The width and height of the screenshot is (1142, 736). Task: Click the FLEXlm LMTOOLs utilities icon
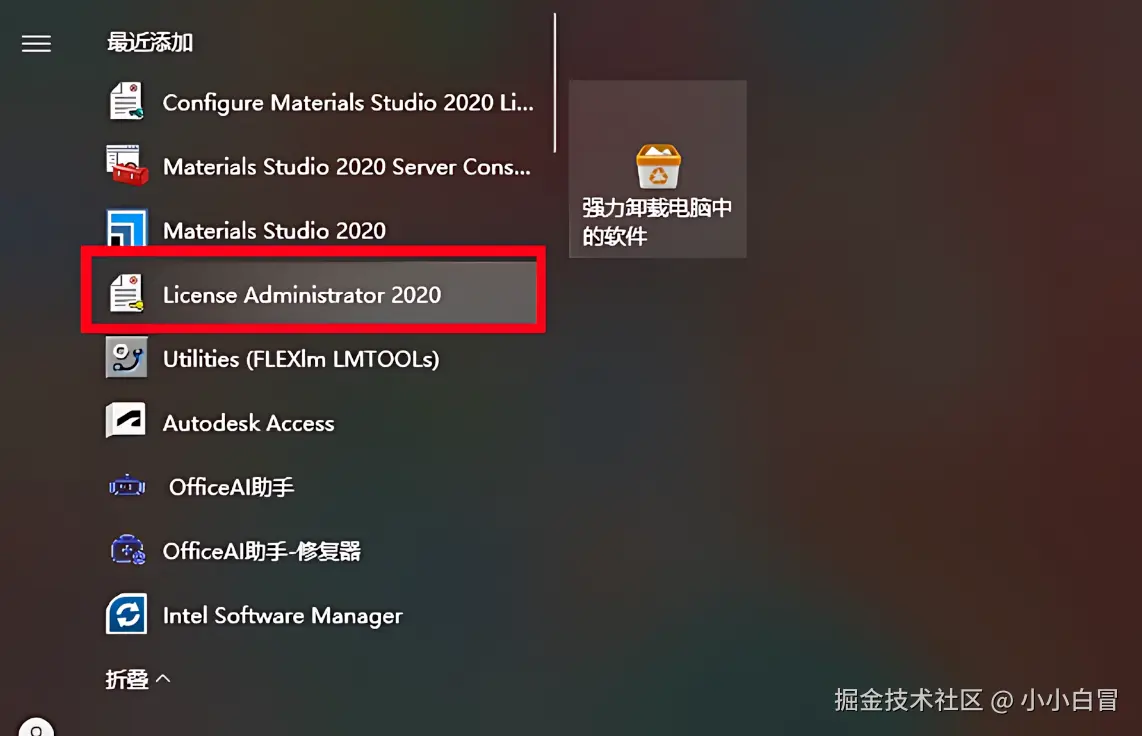click(127, 357)
